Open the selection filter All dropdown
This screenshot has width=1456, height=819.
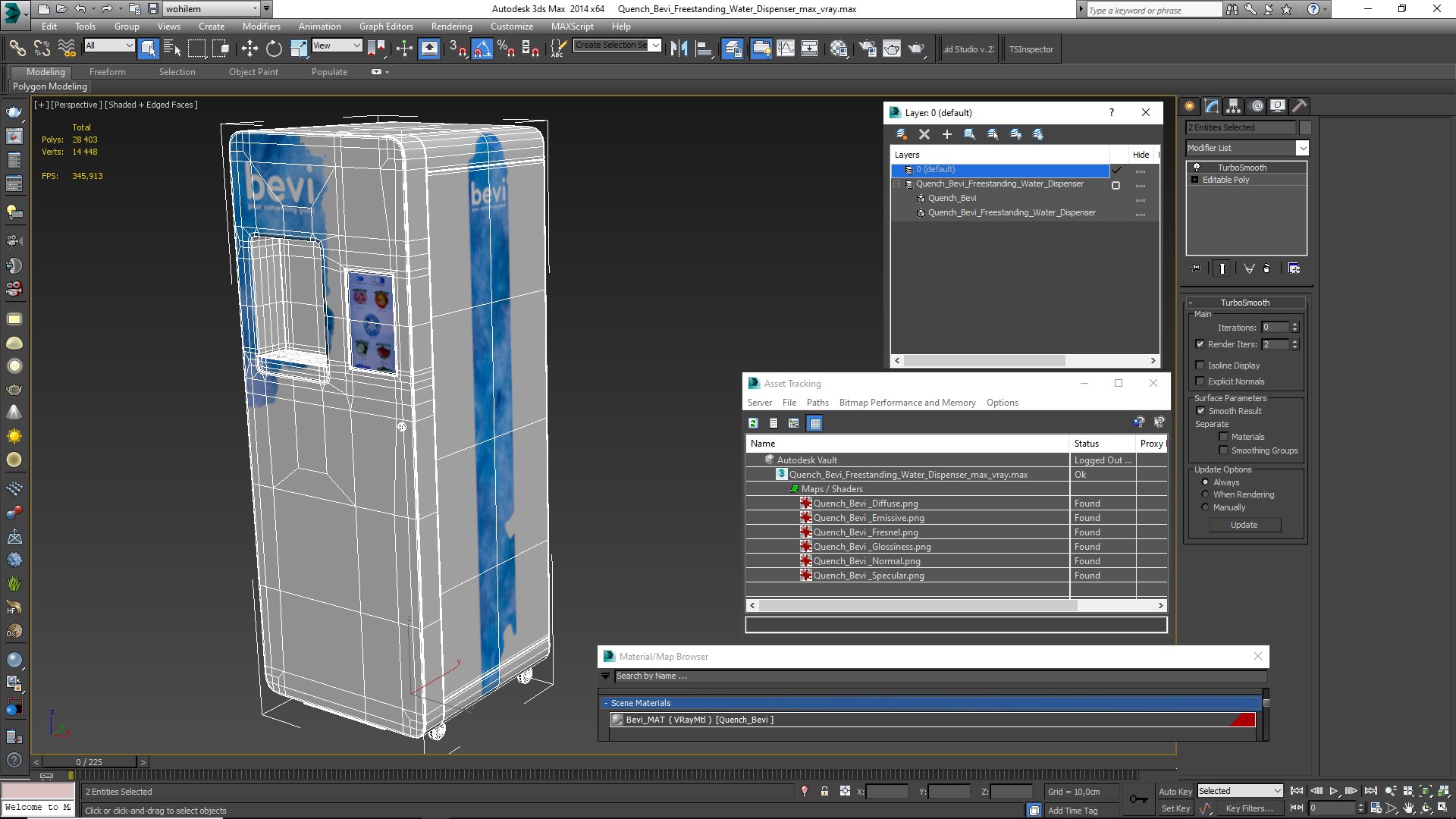[109, 45]
